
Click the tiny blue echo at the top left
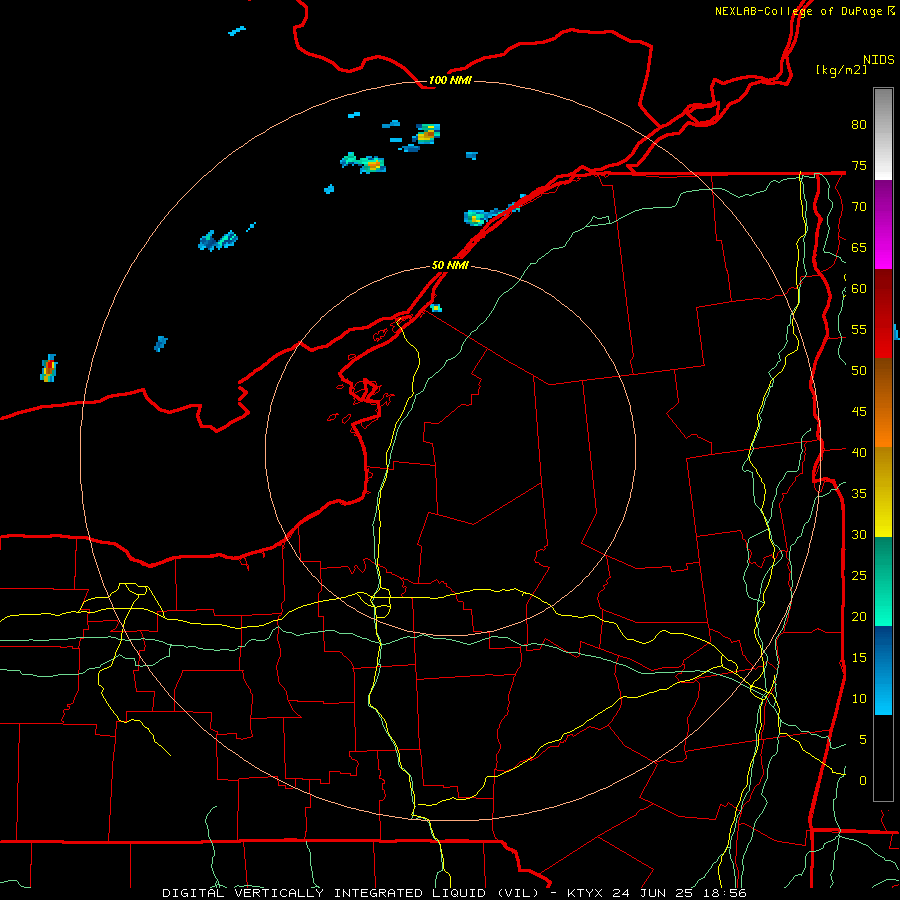(237, 31)
